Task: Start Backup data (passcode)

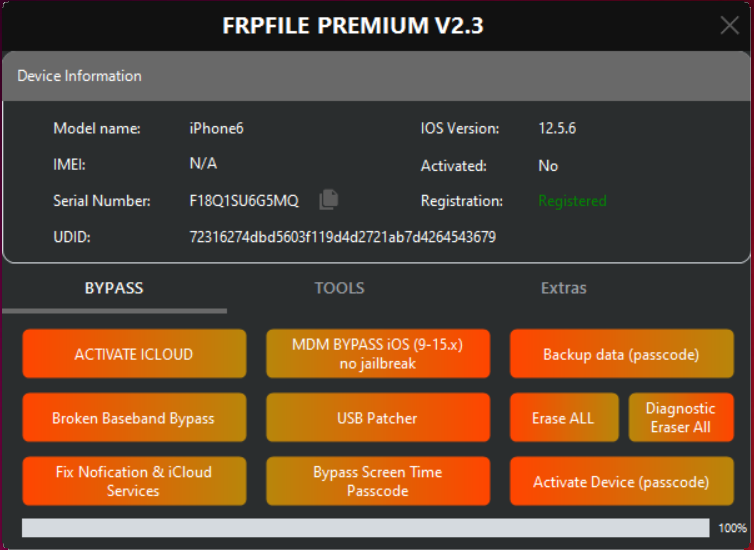Action: [x=621, y=354]
